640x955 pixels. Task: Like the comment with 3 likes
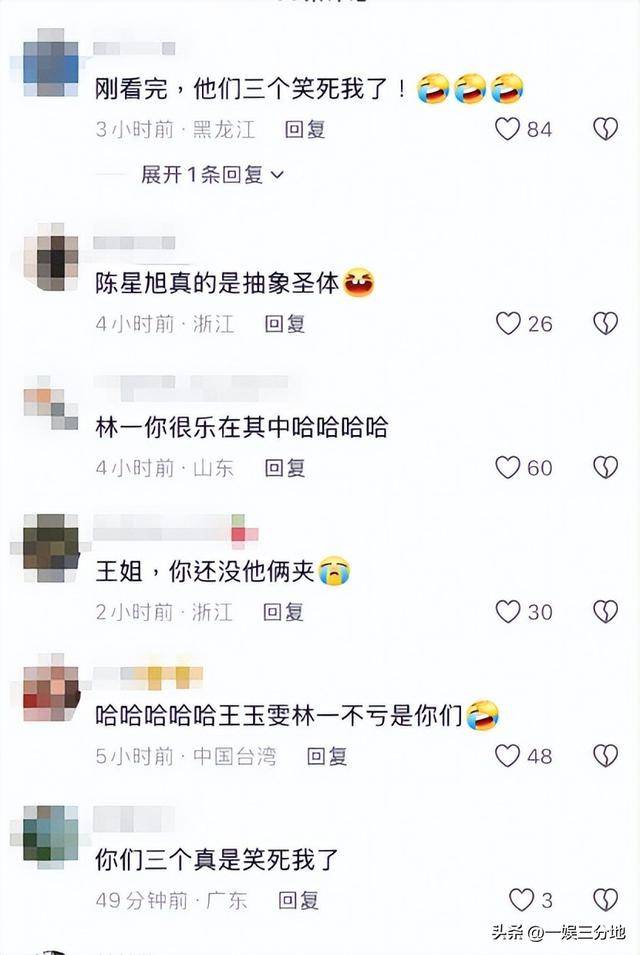coord(521,900)
